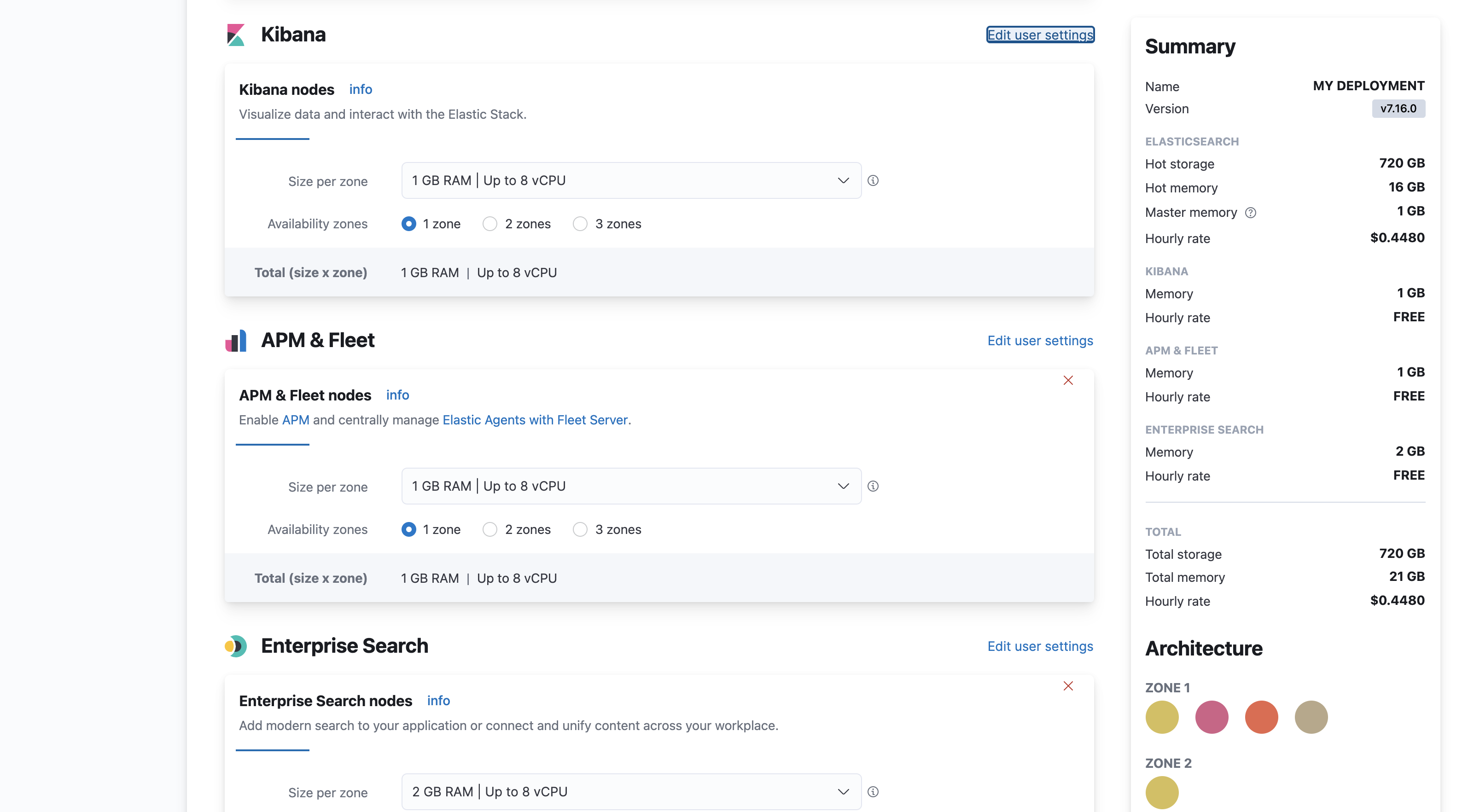Click Edit user settings for APM & Fleet

(1040, 341)
